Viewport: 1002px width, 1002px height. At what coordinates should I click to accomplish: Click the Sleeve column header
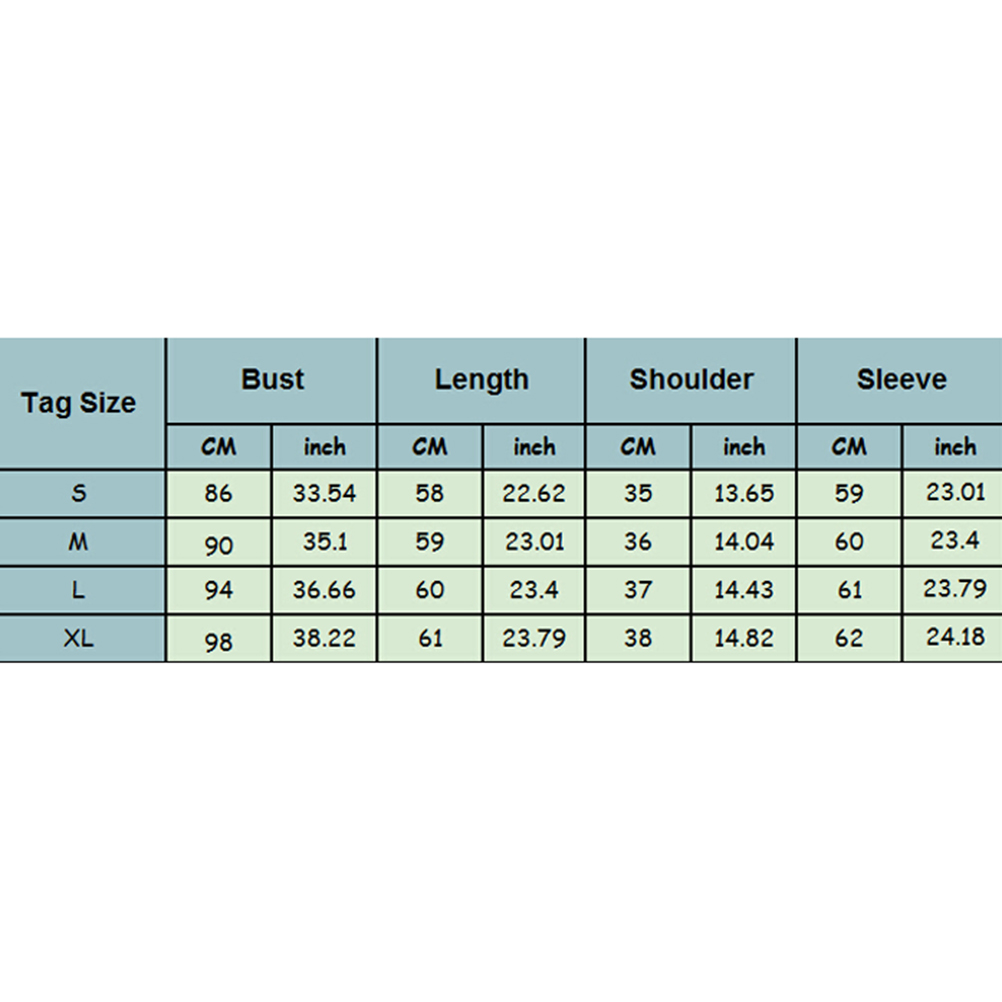pos(900,380)
